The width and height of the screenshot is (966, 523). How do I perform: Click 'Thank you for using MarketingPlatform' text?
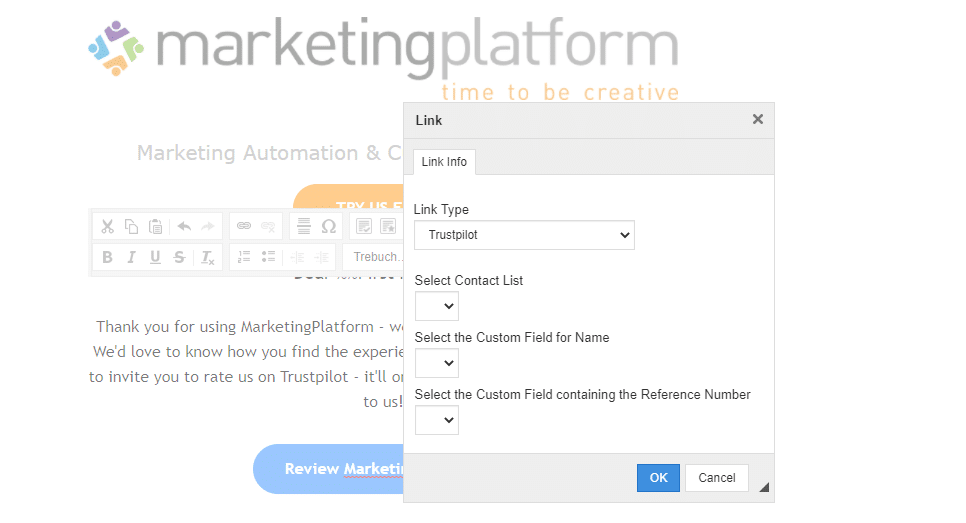point(235,326)
